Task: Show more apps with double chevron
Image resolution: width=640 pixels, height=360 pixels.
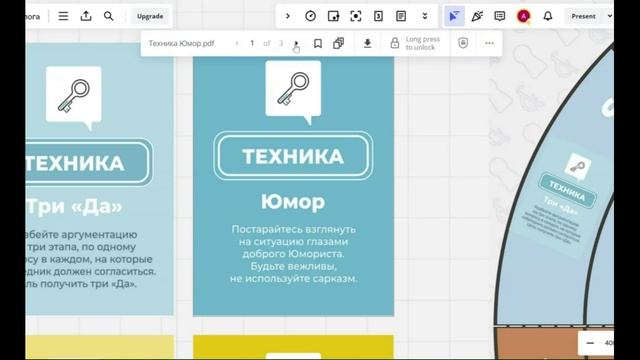Action: tap(425, 16)
